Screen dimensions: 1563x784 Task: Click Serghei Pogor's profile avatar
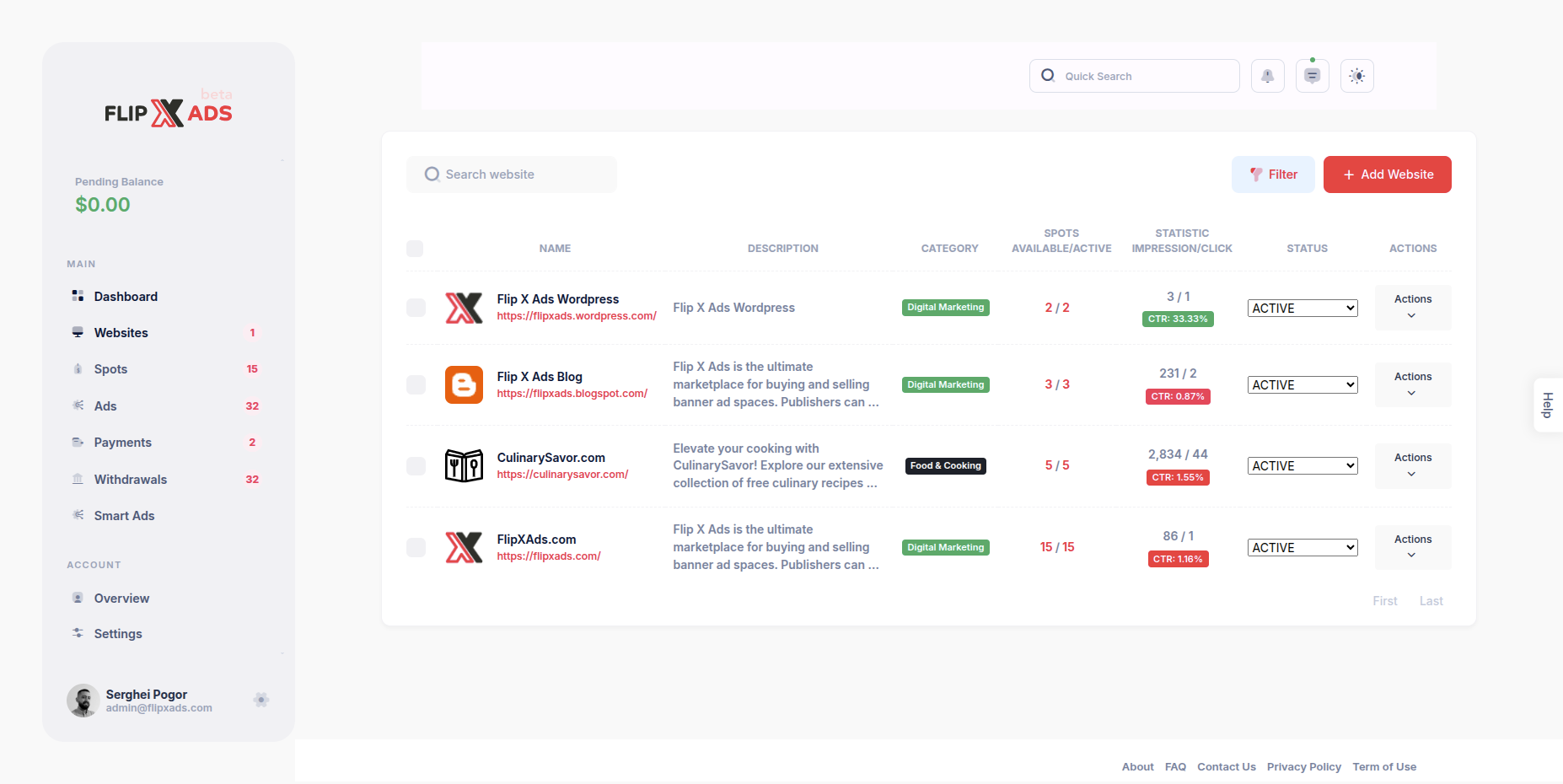(83, 701)
